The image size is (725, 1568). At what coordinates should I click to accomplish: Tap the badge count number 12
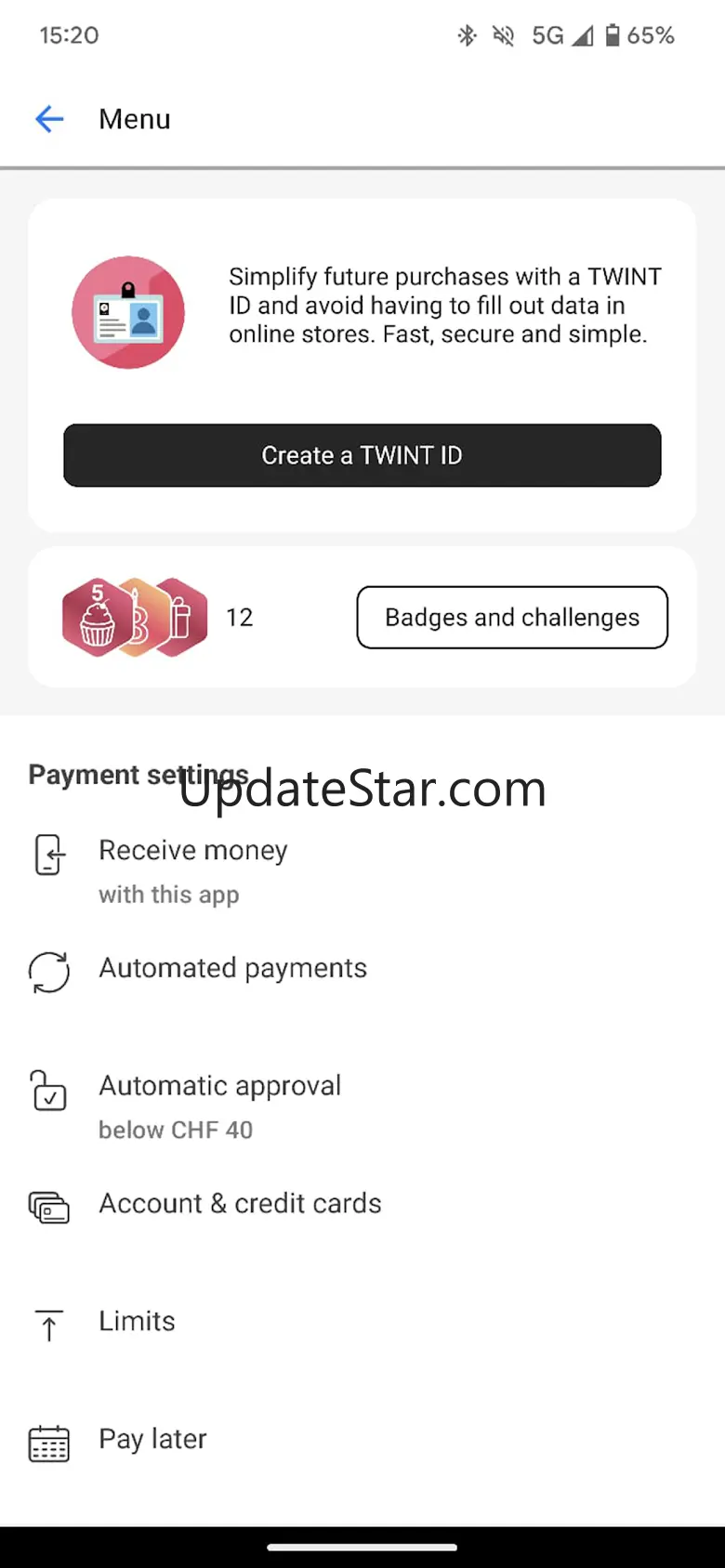pos(240,618)
